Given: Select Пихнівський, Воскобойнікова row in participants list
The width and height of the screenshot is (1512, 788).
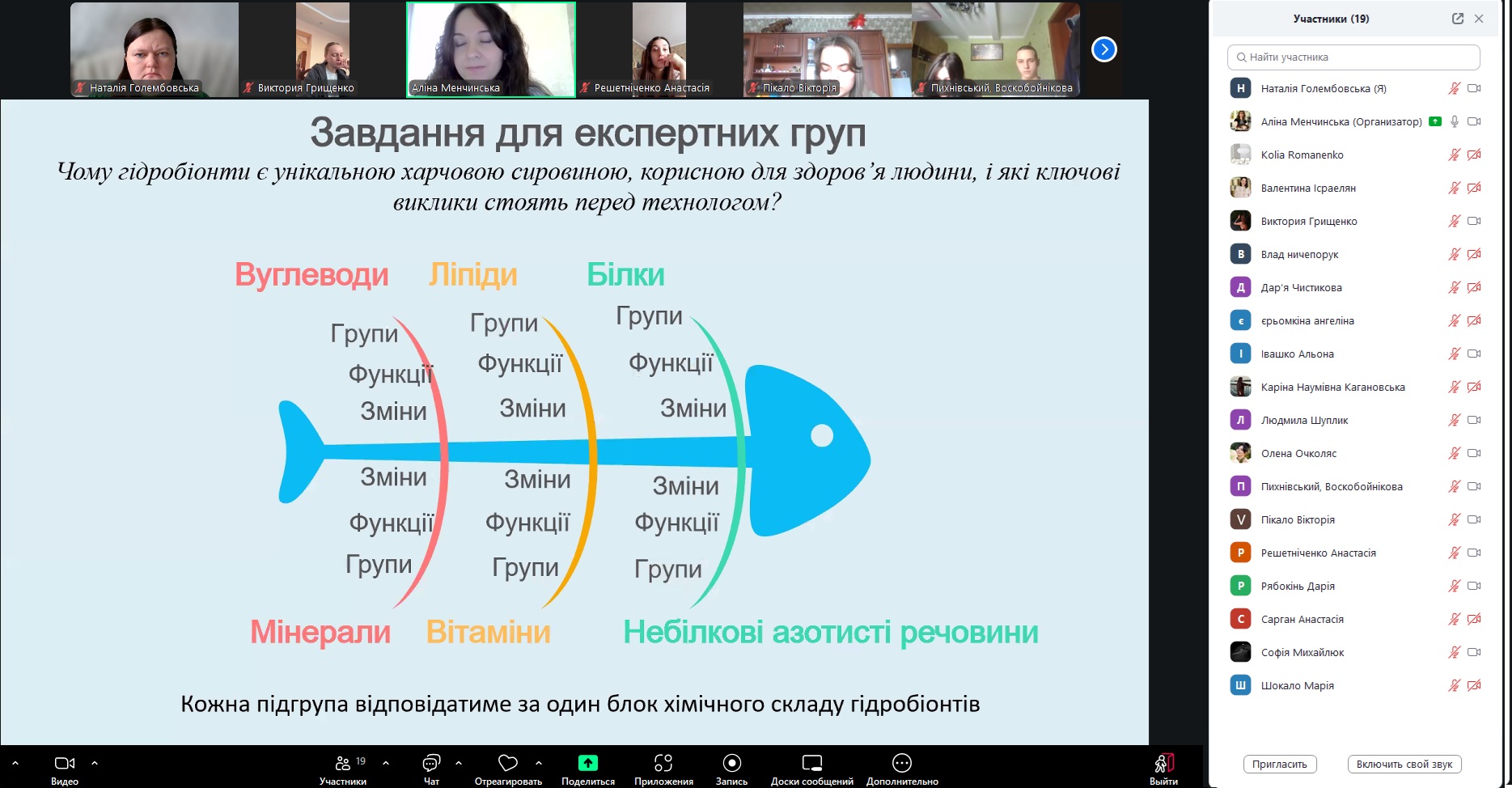Looking at the screenshot, I should point(1356,486).
